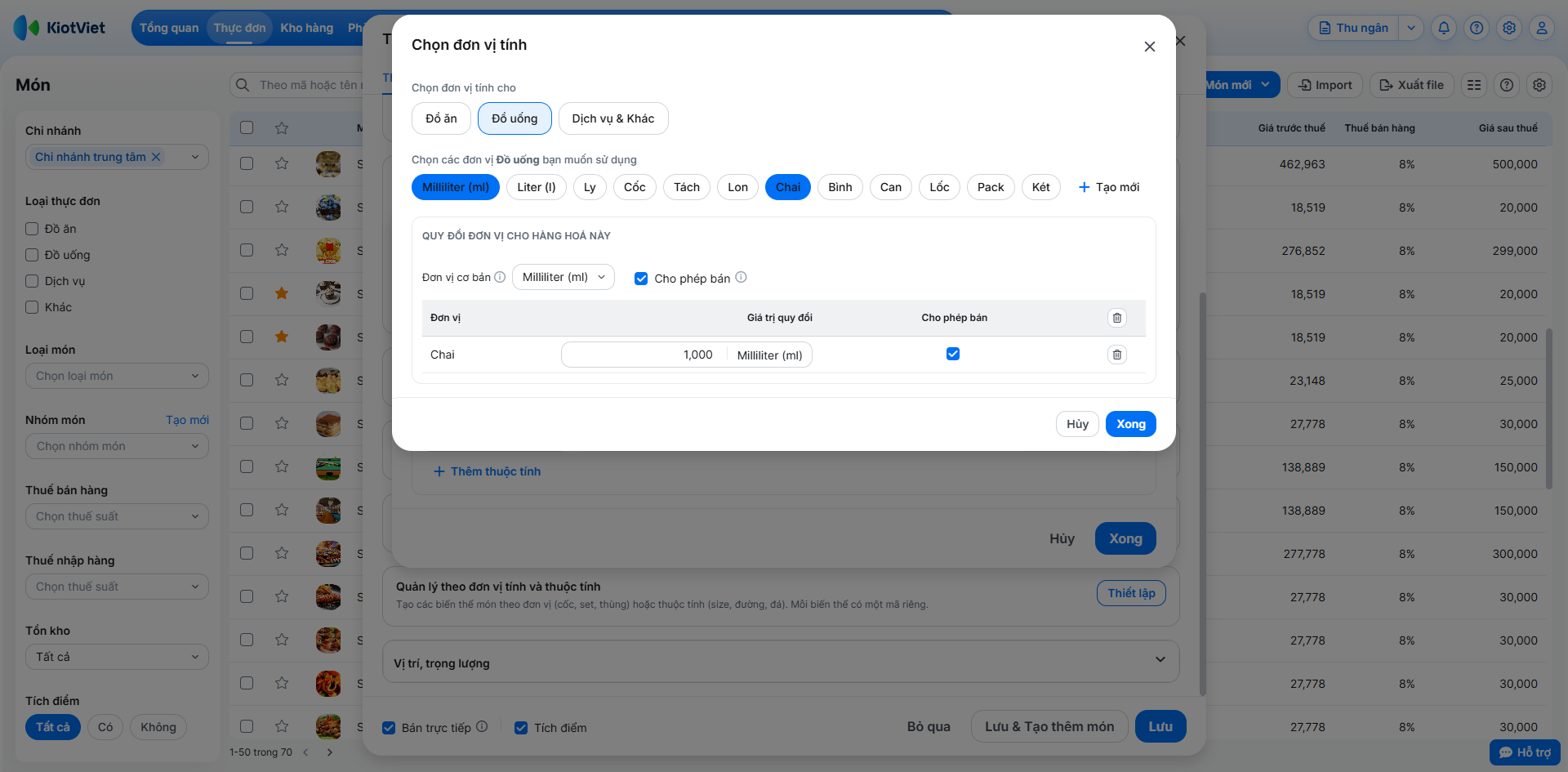Open account profile icon

1541,28
